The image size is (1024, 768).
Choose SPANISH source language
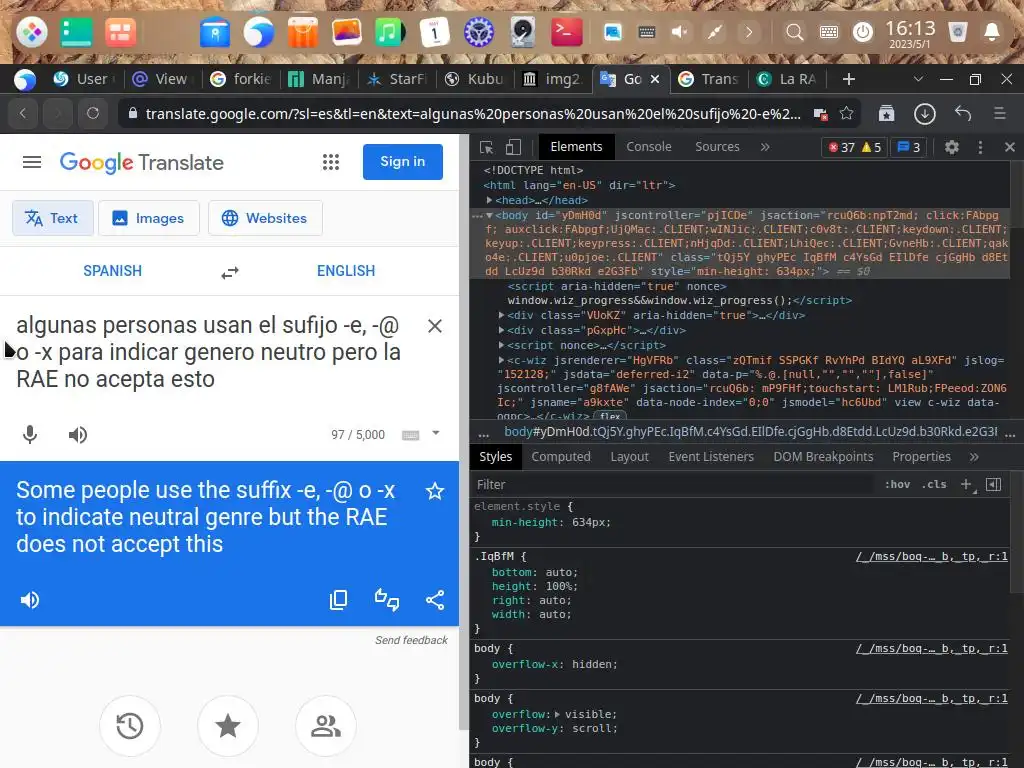tap(112, 271)
